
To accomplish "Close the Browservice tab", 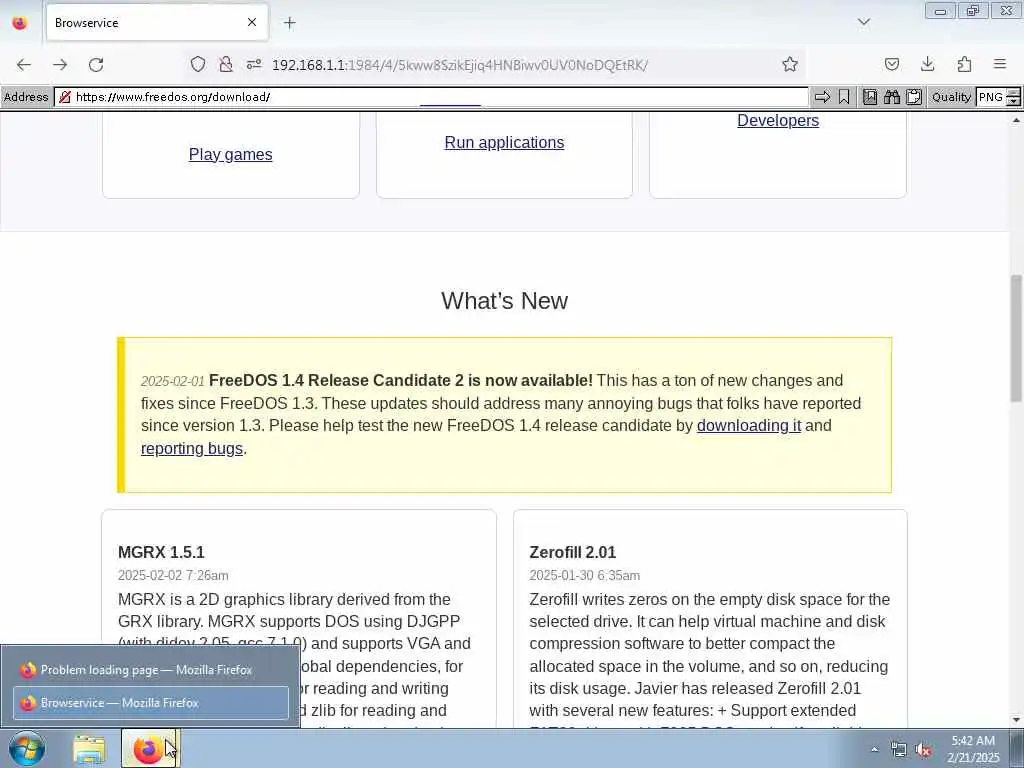I will coord(251,23).
